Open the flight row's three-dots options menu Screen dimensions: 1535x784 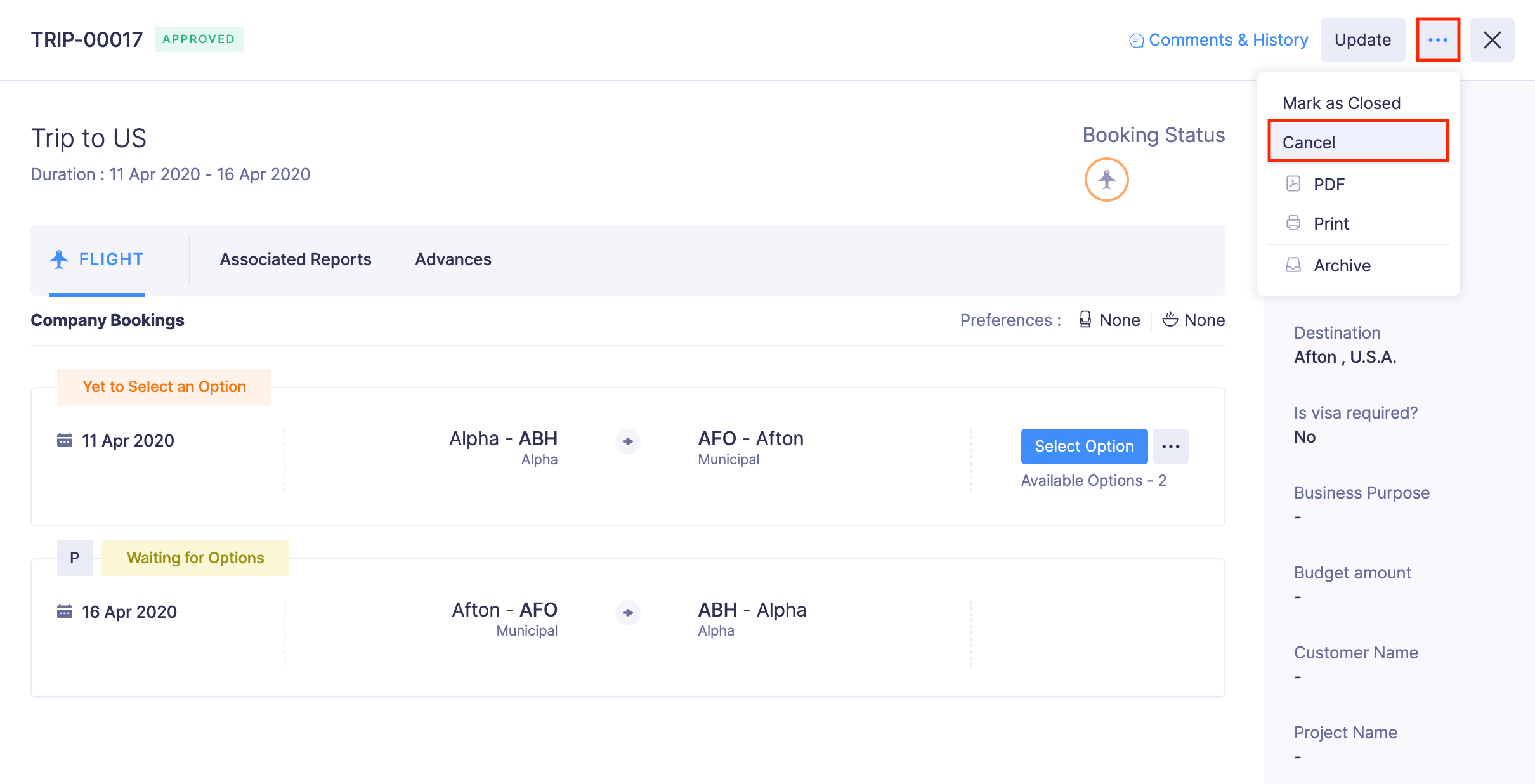tap(1170, 447)
